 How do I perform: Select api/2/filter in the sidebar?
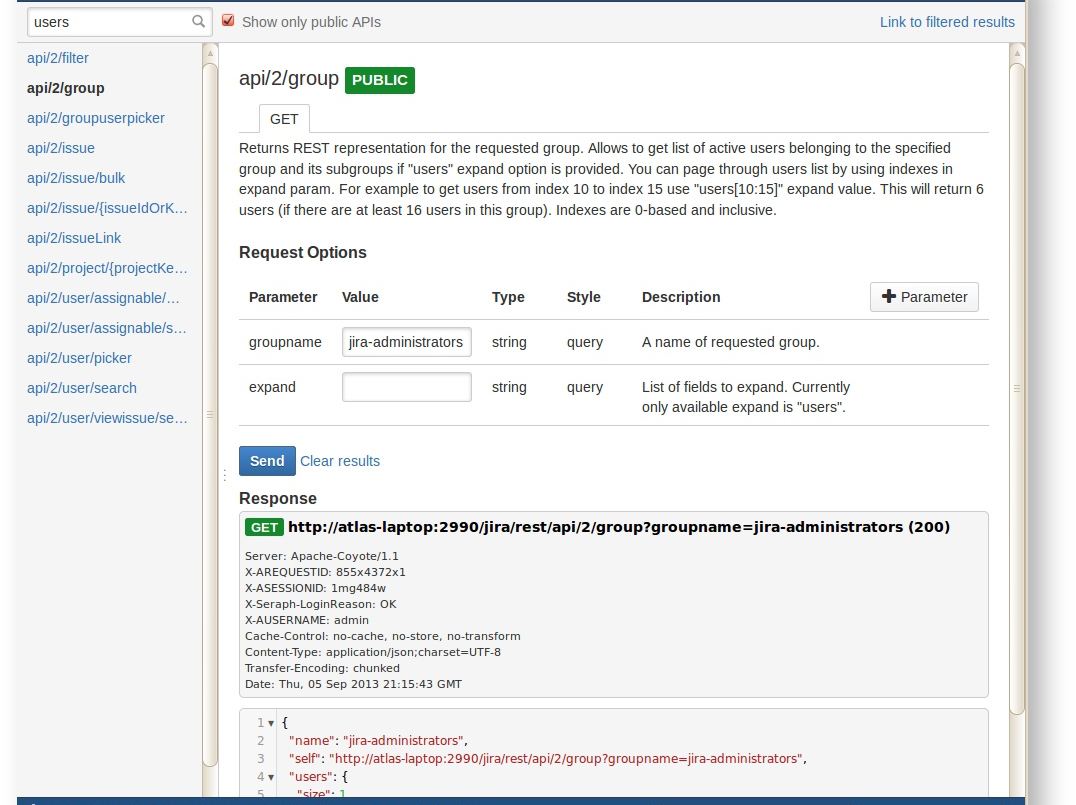tap(57, 58)
